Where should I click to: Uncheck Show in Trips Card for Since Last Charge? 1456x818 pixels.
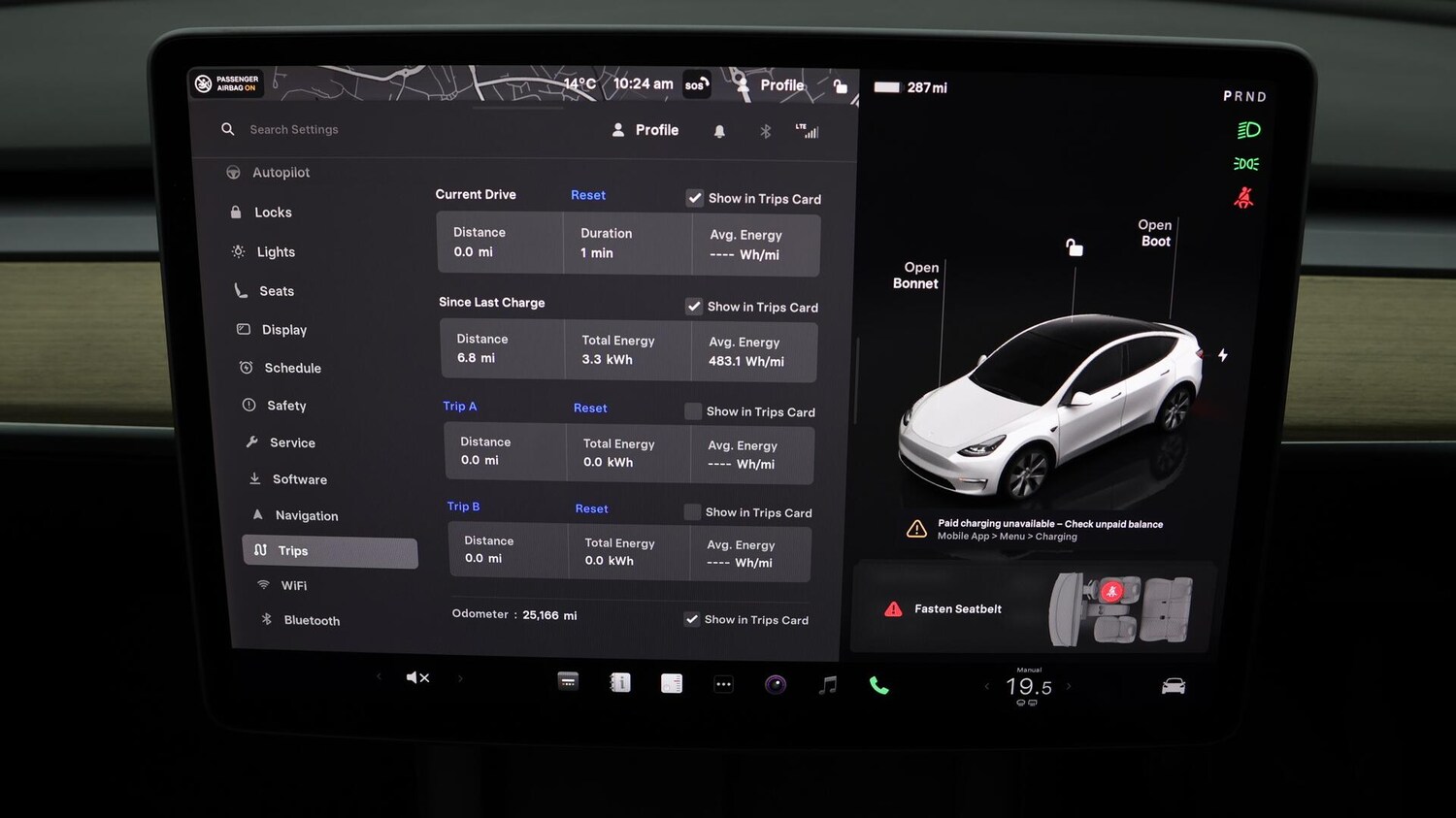point(694,307)
